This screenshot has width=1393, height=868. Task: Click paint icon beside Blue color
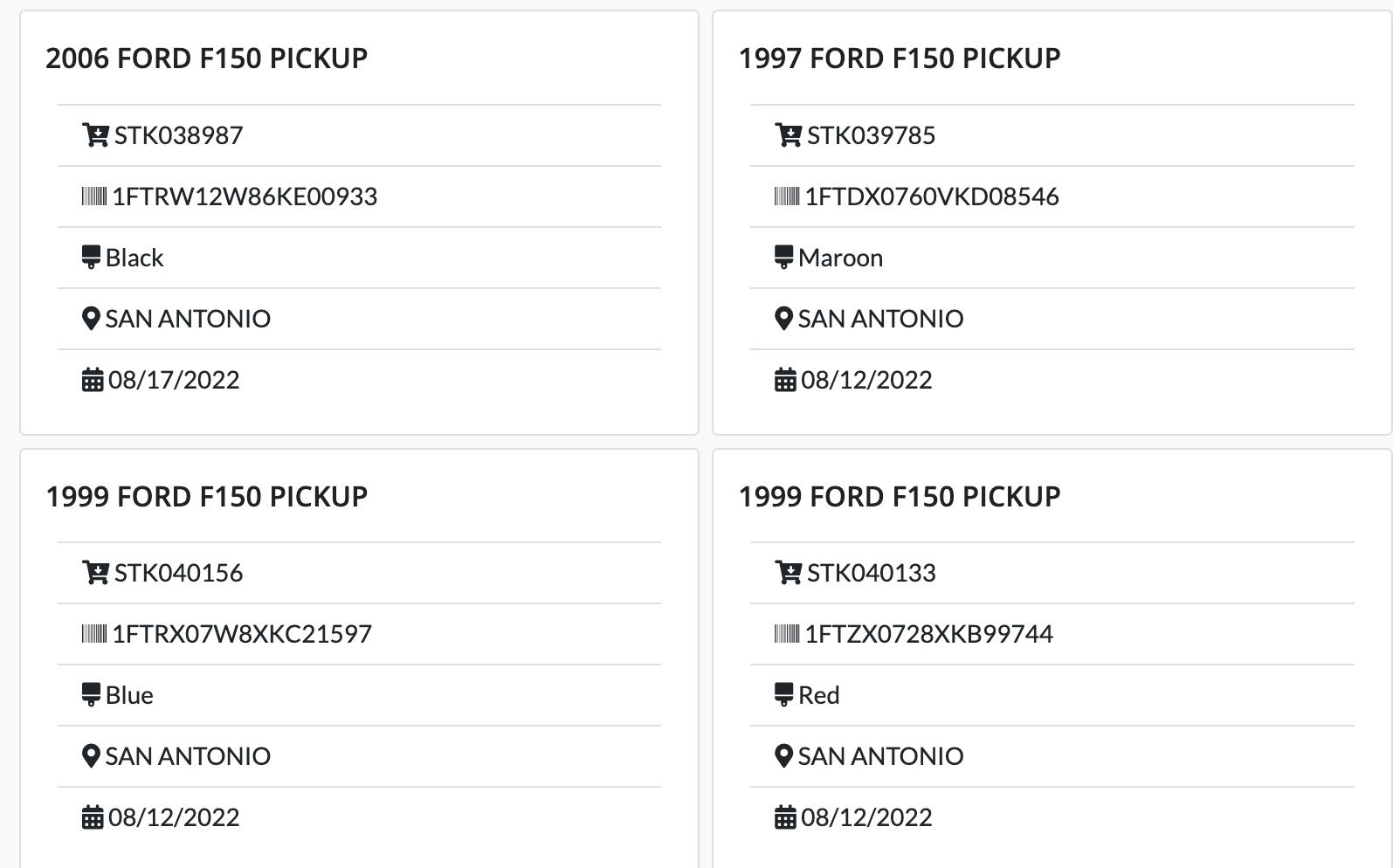91,695
